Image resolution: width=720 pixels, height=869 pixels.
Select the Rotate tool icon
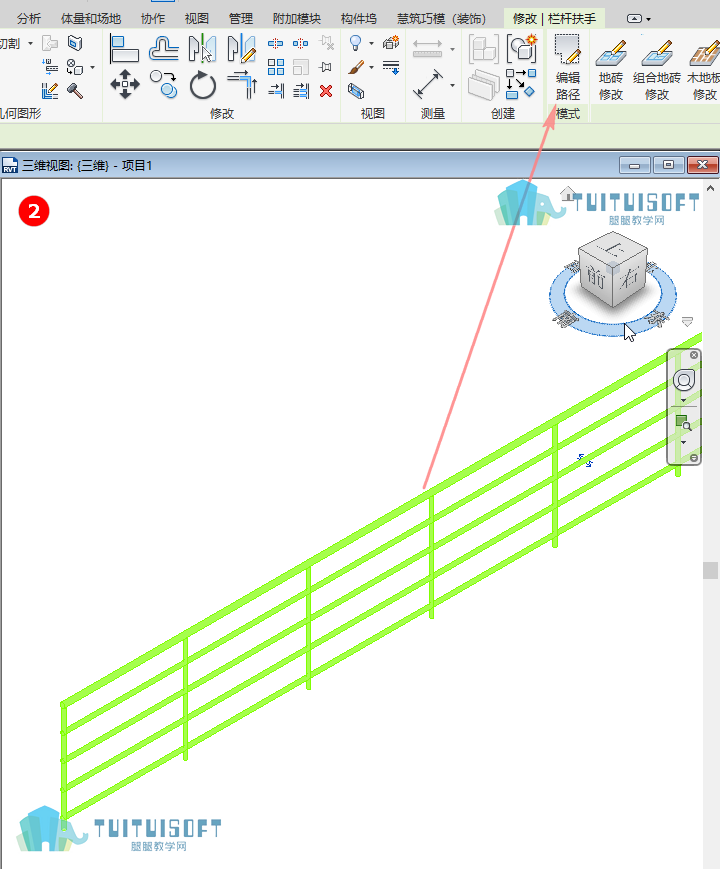pos(202,85)
